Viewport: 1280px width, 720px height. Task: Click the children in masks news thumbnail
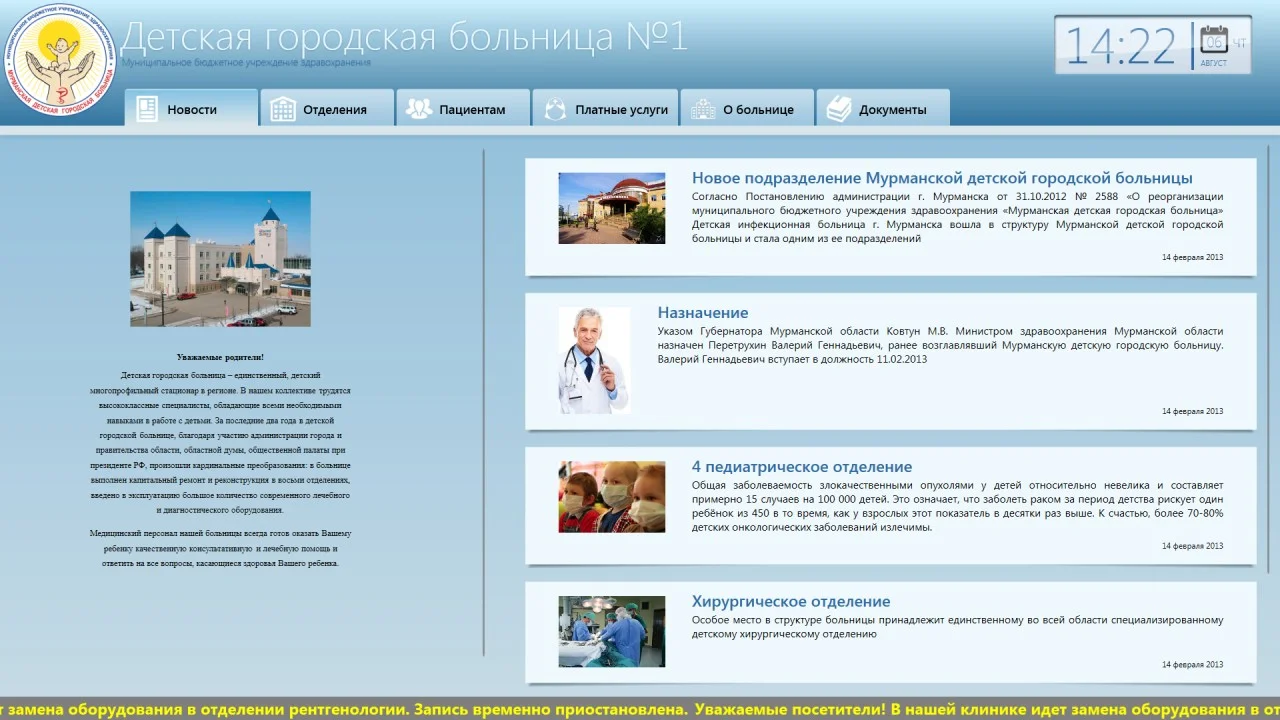[x=611, y=496]
